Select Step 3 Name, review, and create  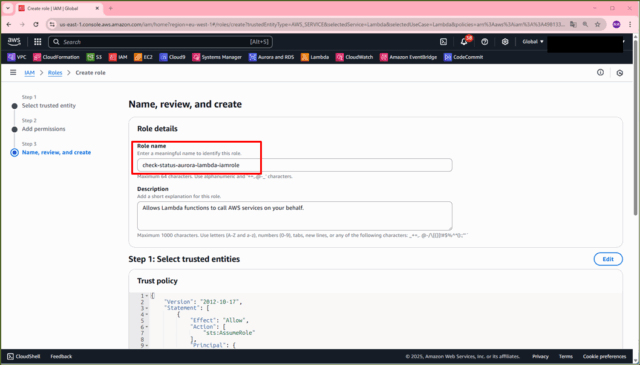[56, 152]
